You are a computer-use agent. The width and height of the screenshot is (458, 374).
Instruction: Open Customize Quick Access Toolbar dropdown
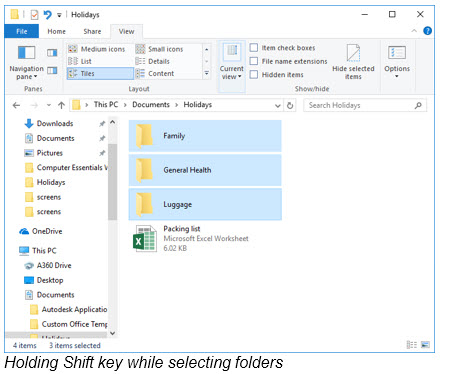59,15
